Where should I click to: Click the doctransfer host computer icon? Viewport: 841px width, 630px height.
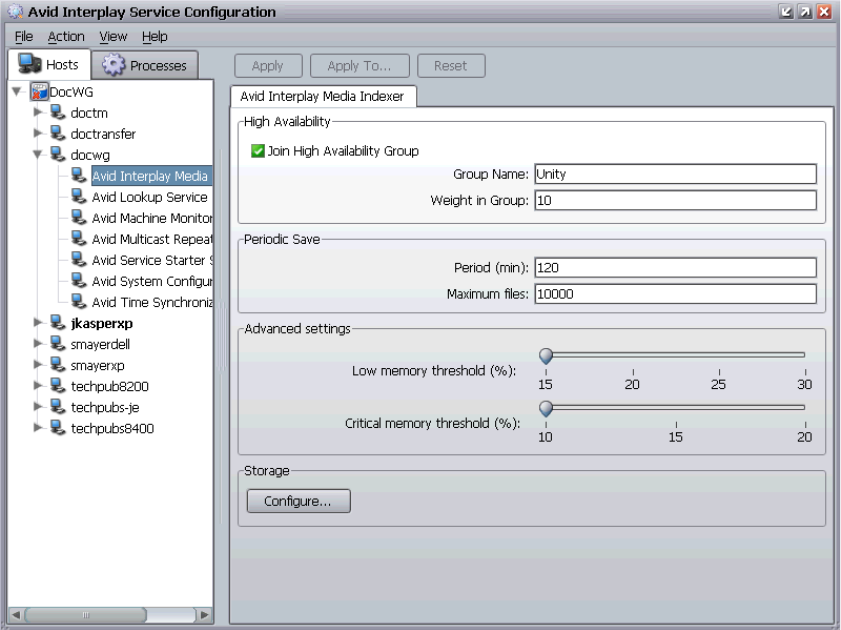coord(58,134)
